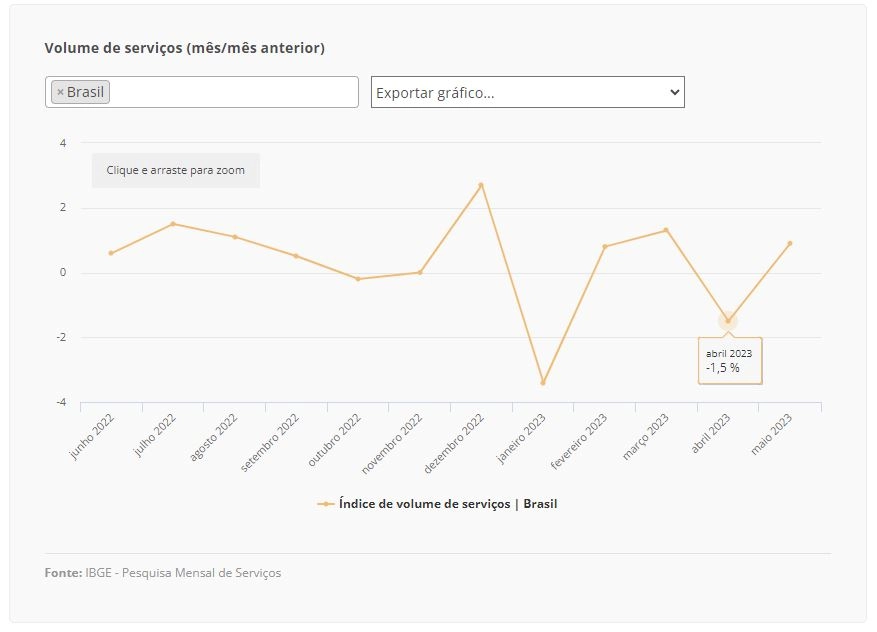Select the junho 2022 data point
Screen dimensions: 877x632
pos(111,253)
